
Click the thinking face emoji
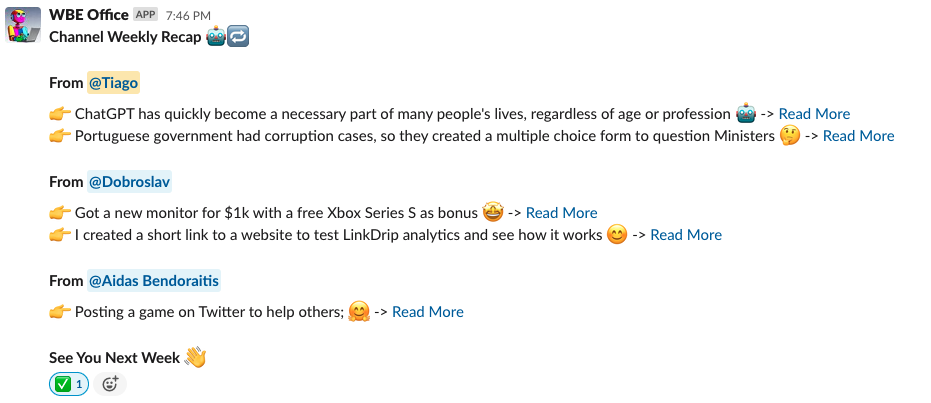coord(790,136)
